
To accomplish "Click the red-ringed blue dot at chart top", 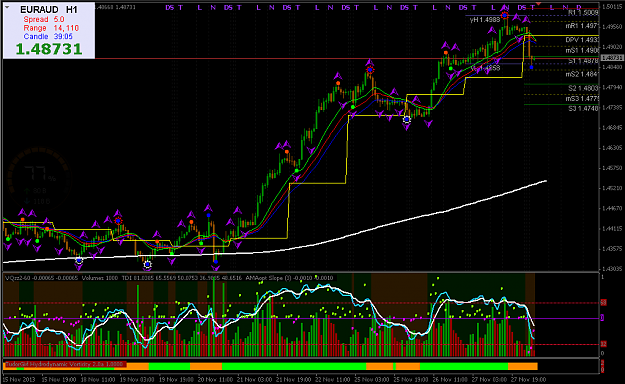I will click(505, 16).
